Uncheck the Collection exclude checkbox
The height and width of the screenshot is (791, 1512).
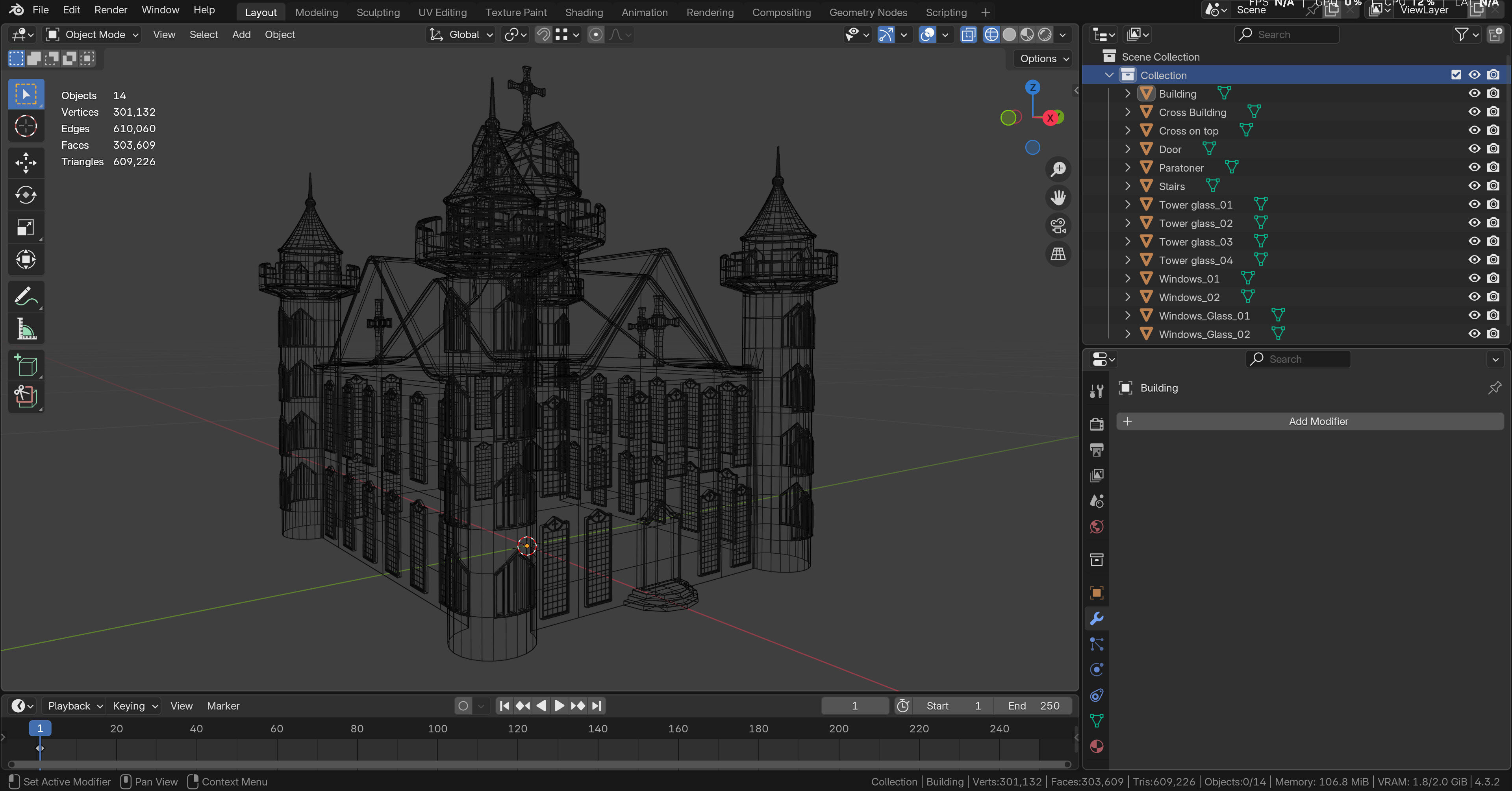click(x=1456, y=75)
